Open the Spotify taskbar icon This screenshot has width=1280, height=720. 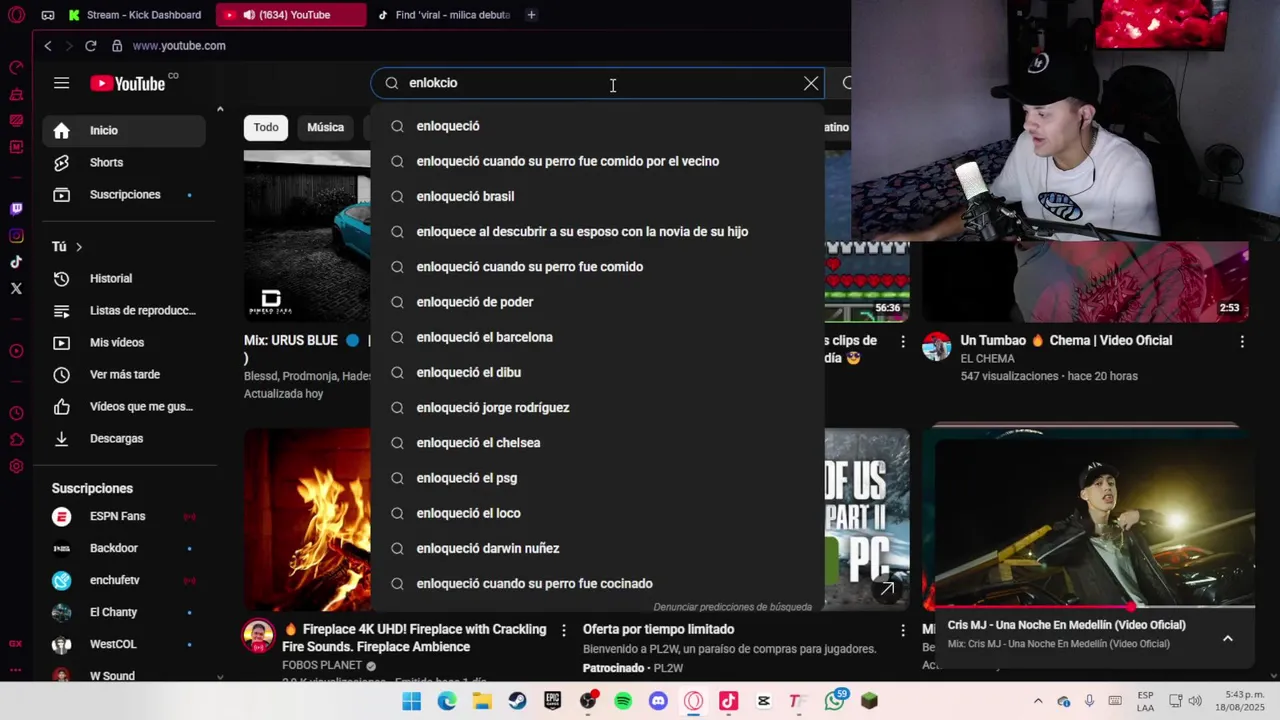(623, 701)
